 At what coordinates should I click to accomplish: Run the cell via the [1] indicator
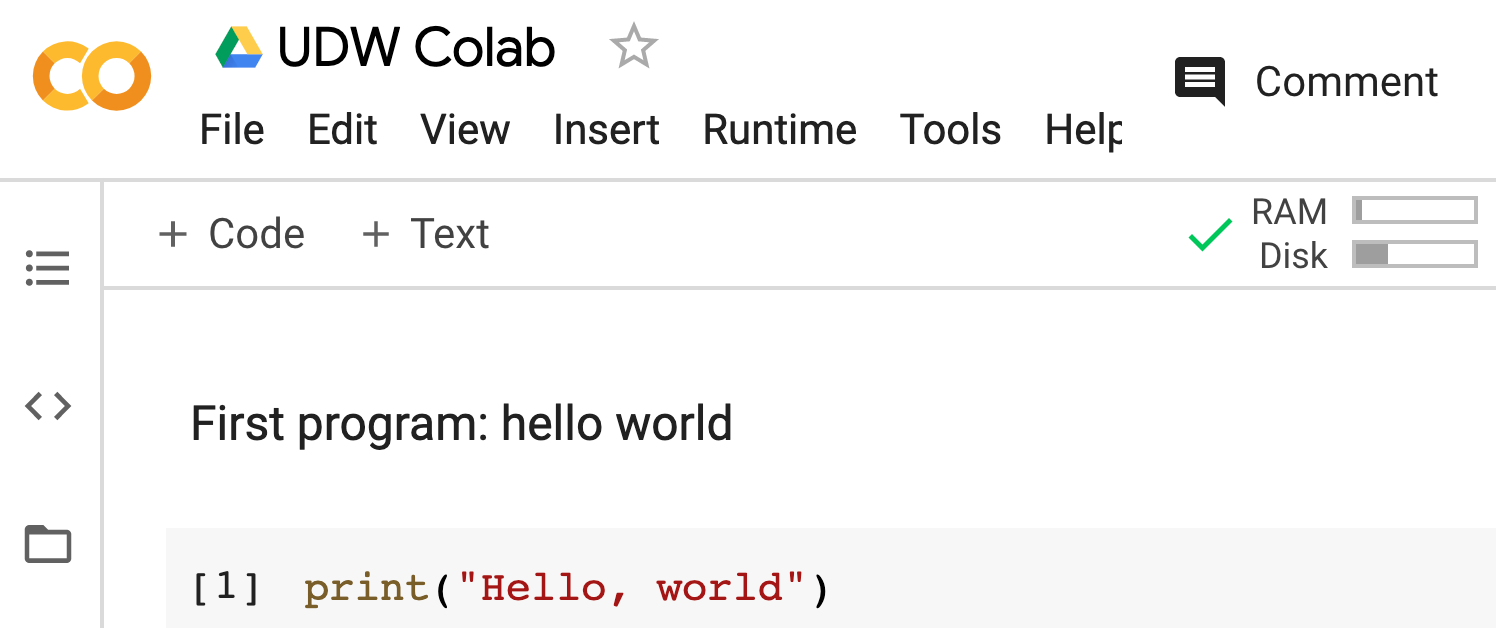(x=226, y=588)
